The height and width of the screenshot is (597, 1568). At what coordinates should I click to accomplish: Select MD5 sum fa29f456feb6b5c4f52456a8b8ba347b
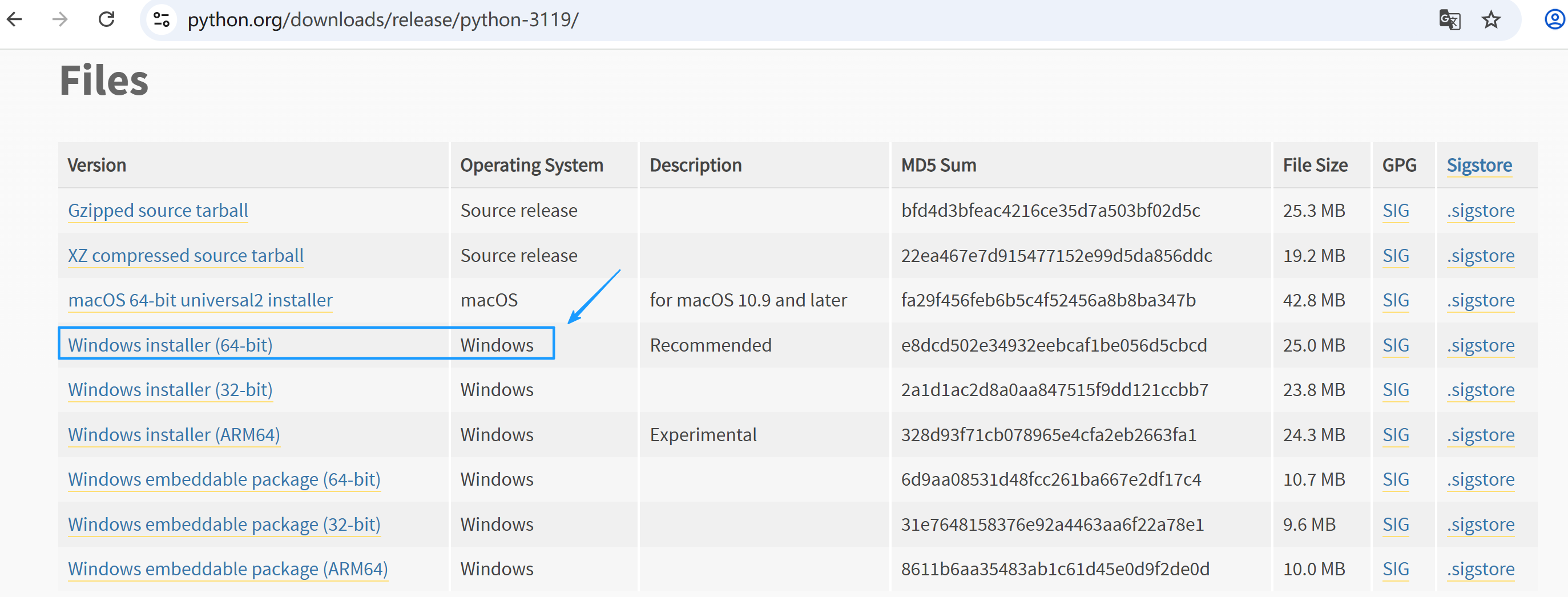point(1048,300)
